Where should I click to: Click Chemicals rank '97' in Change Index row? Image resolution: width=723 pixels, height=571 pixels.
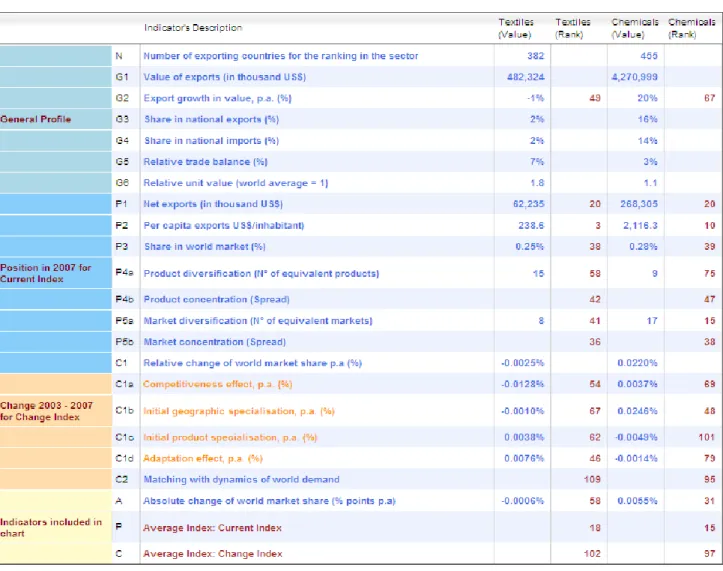710,554
